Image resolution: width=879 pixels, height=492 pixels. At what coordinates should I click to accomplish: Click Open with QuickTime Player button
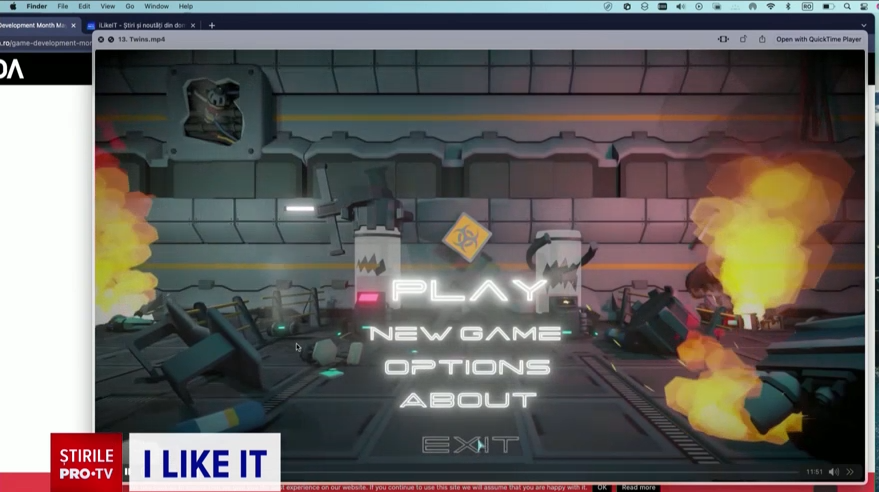(x=818, y=39)
